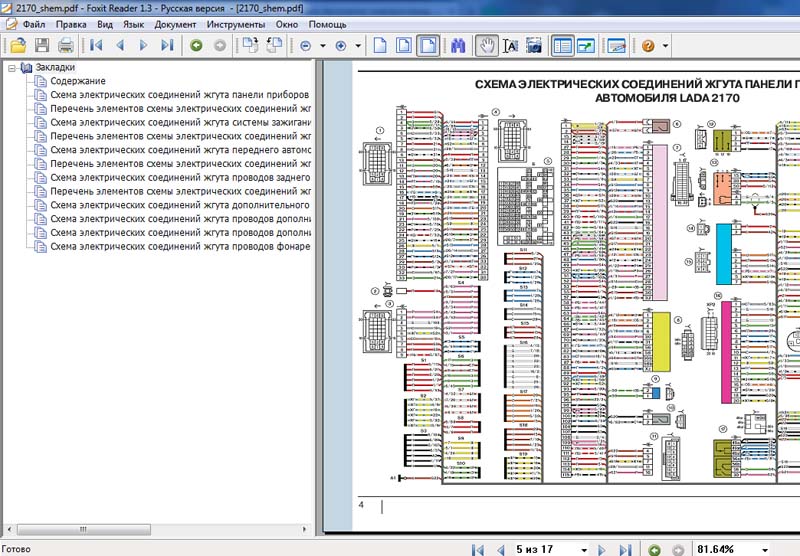Go to last page using toolbar arrow
The height and width of the screenshot is (556, 800).
tap(167, 46)
